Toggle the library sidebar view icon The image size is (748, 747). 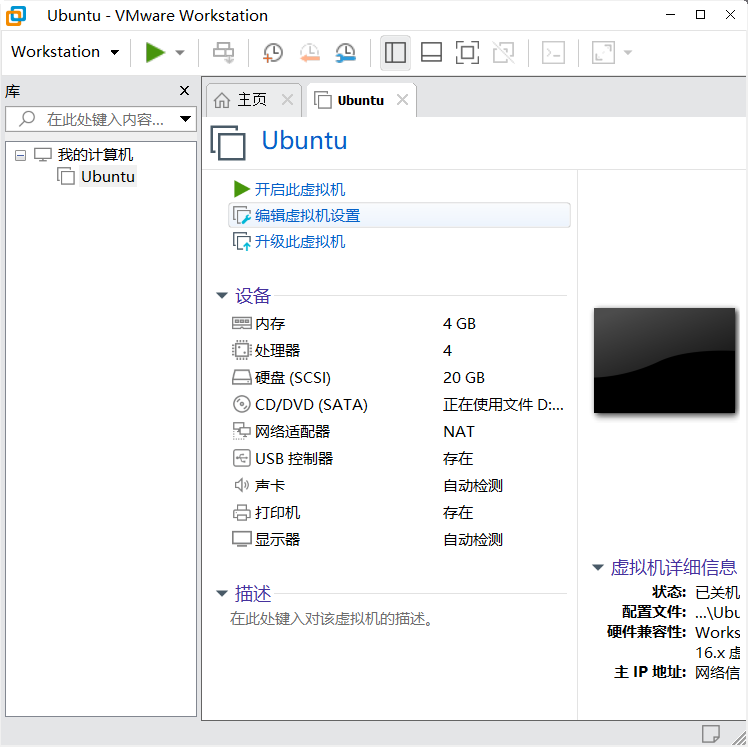point(395,52)
